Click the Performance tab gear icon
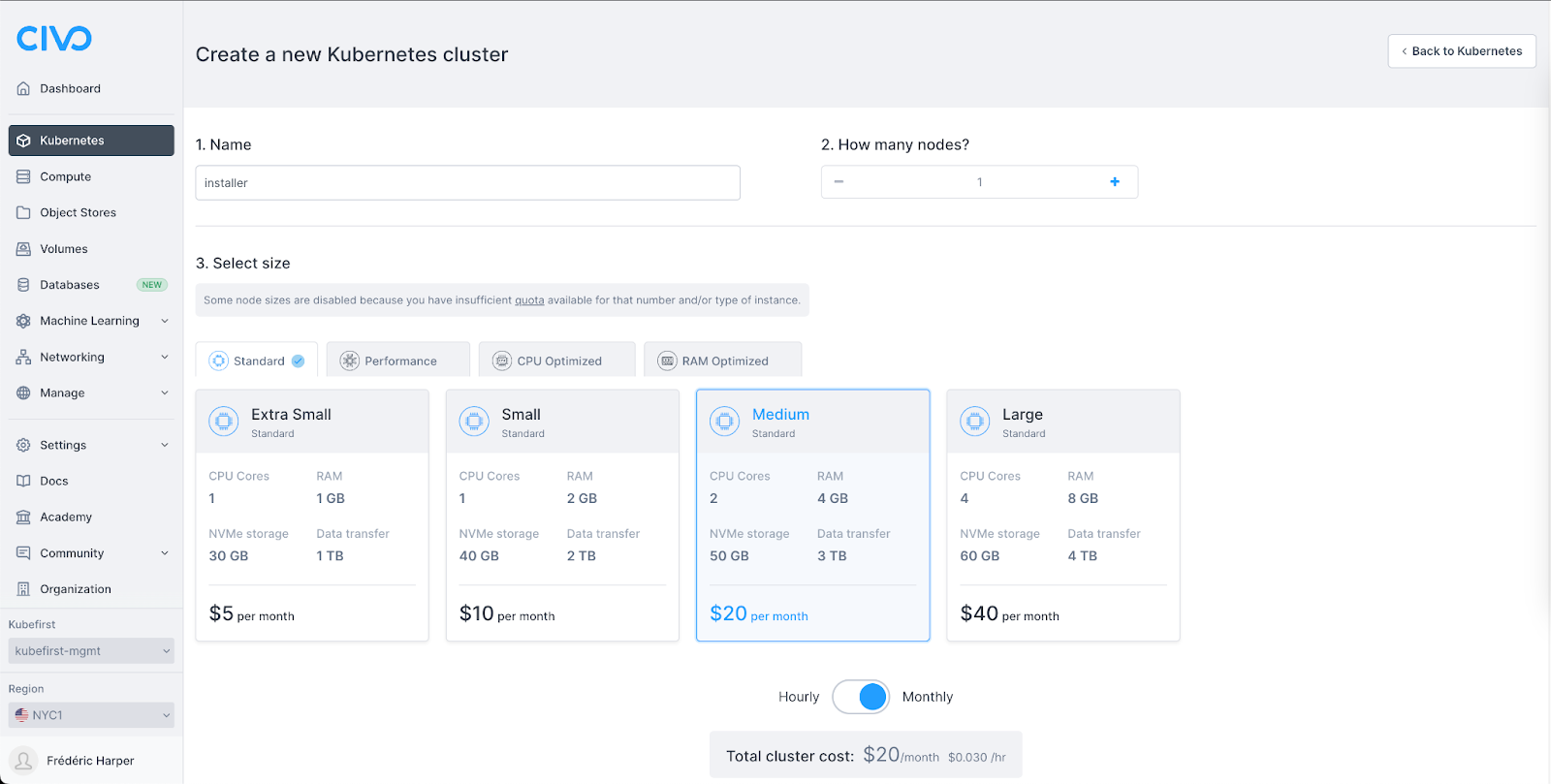Screen dimensions: 1551x784 click(350, 361)
